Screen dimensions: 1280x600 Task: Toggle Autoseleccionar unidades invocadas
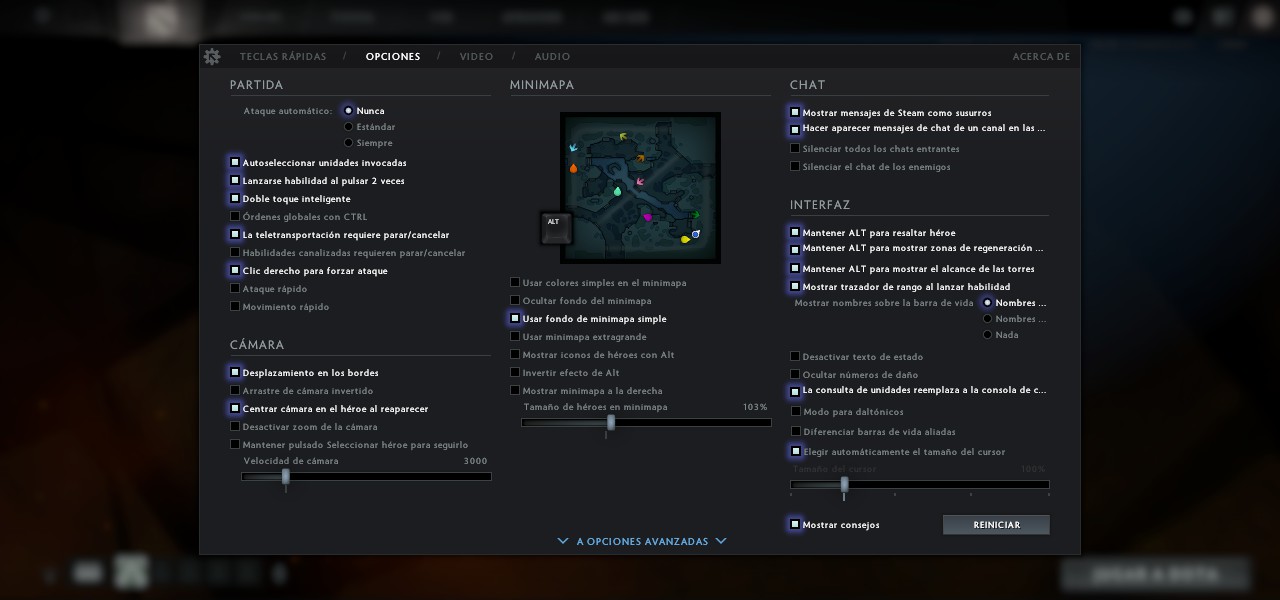pyautogui.click(x=235, y=162)
